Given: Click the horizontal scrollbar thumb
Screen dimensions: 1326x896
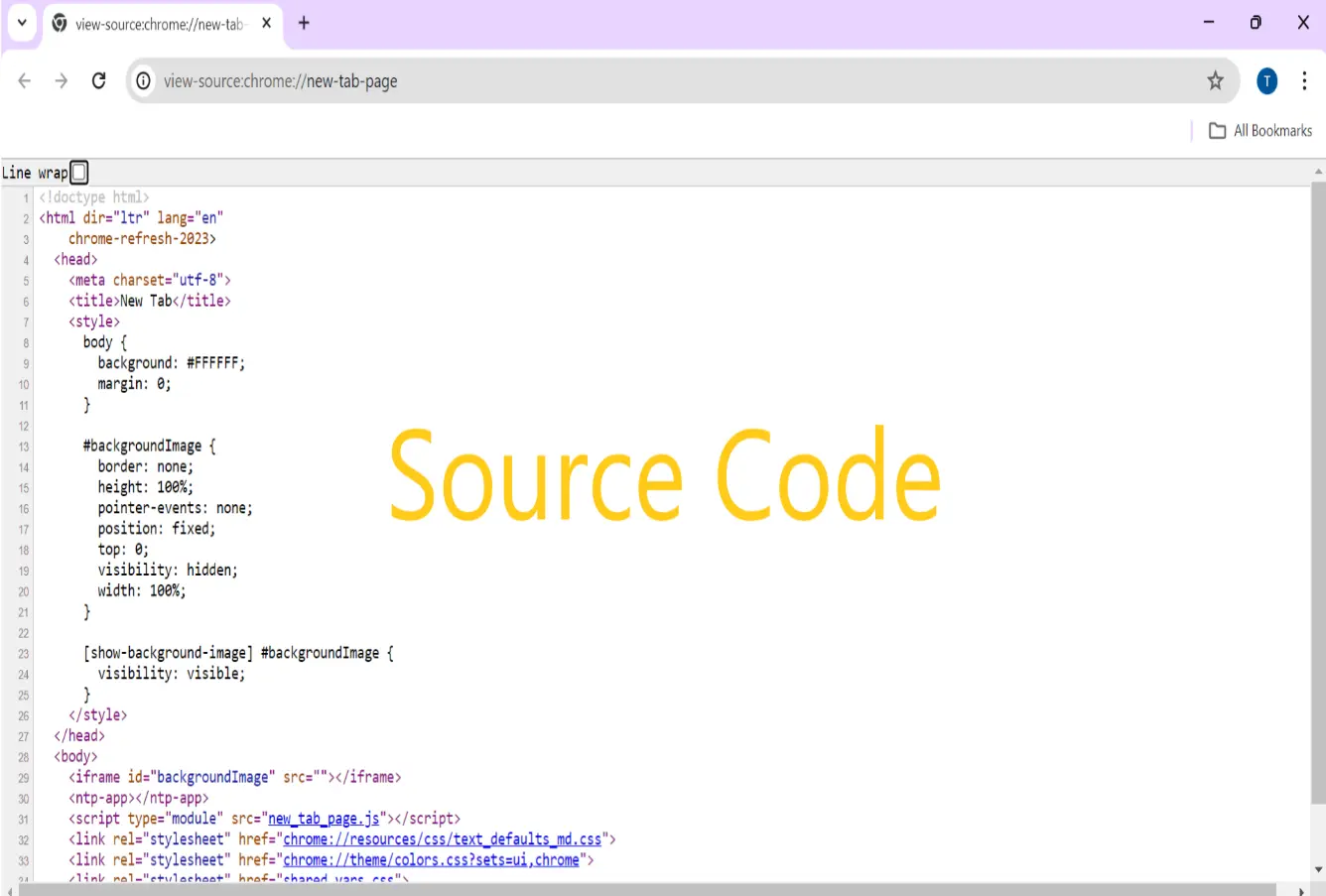Looking at the screenshot, I should tap(647, 889).
